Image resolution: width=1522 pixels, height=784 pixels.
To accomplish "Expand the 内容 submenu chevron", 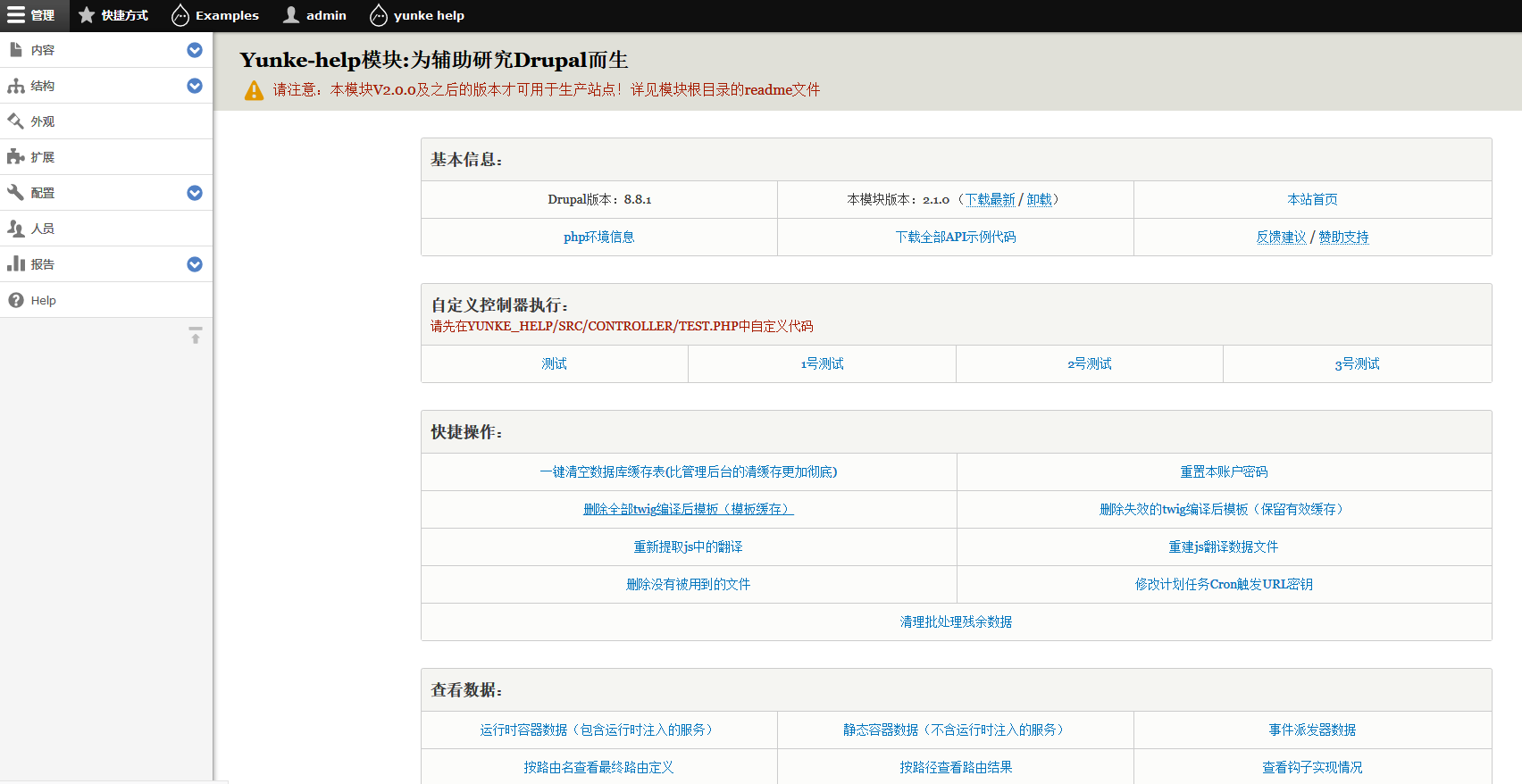I will [195, 50].
